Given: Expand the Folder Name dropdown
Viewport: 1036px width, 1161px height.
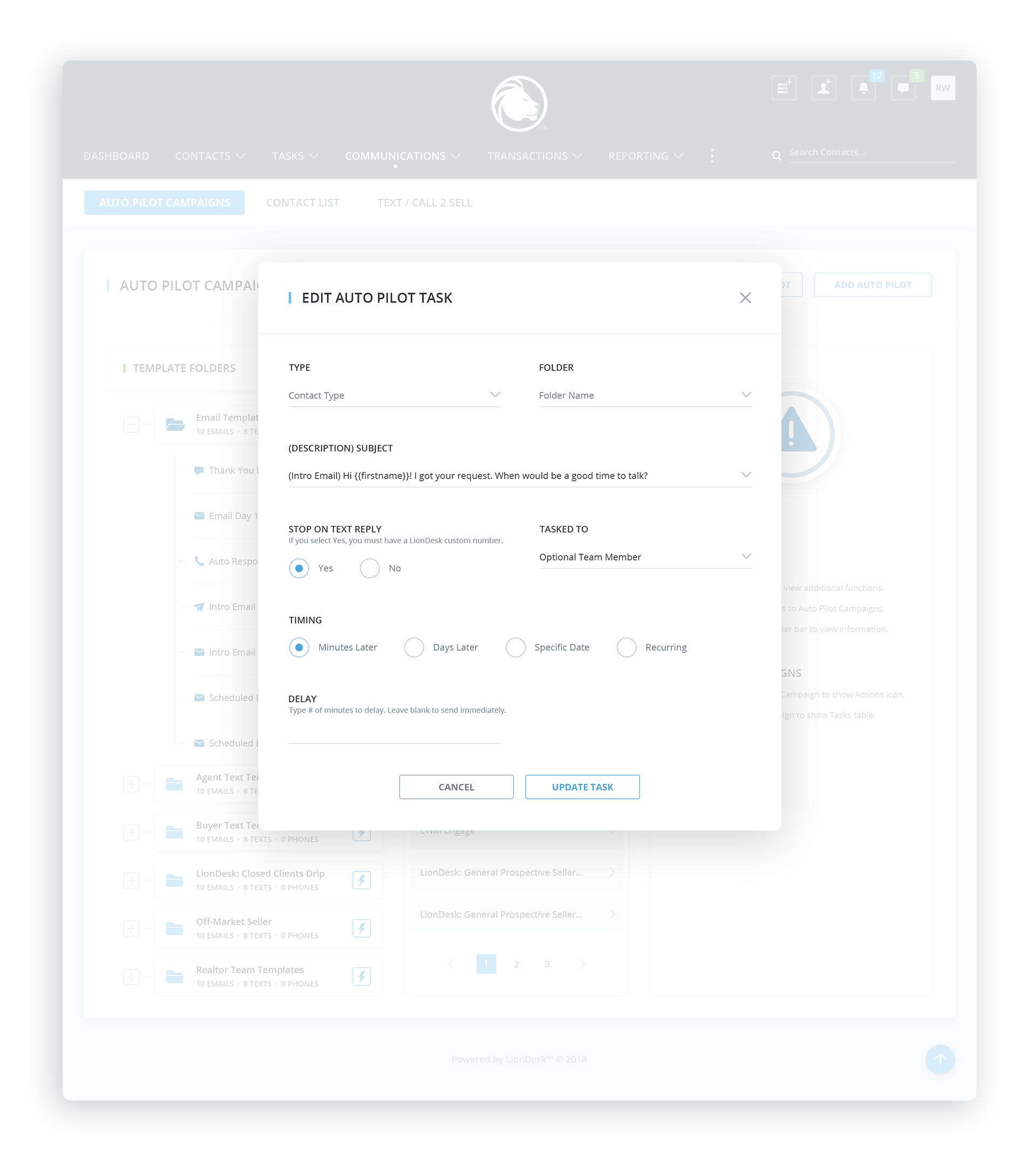Looking at the screenshot, I should click(644, 395).
